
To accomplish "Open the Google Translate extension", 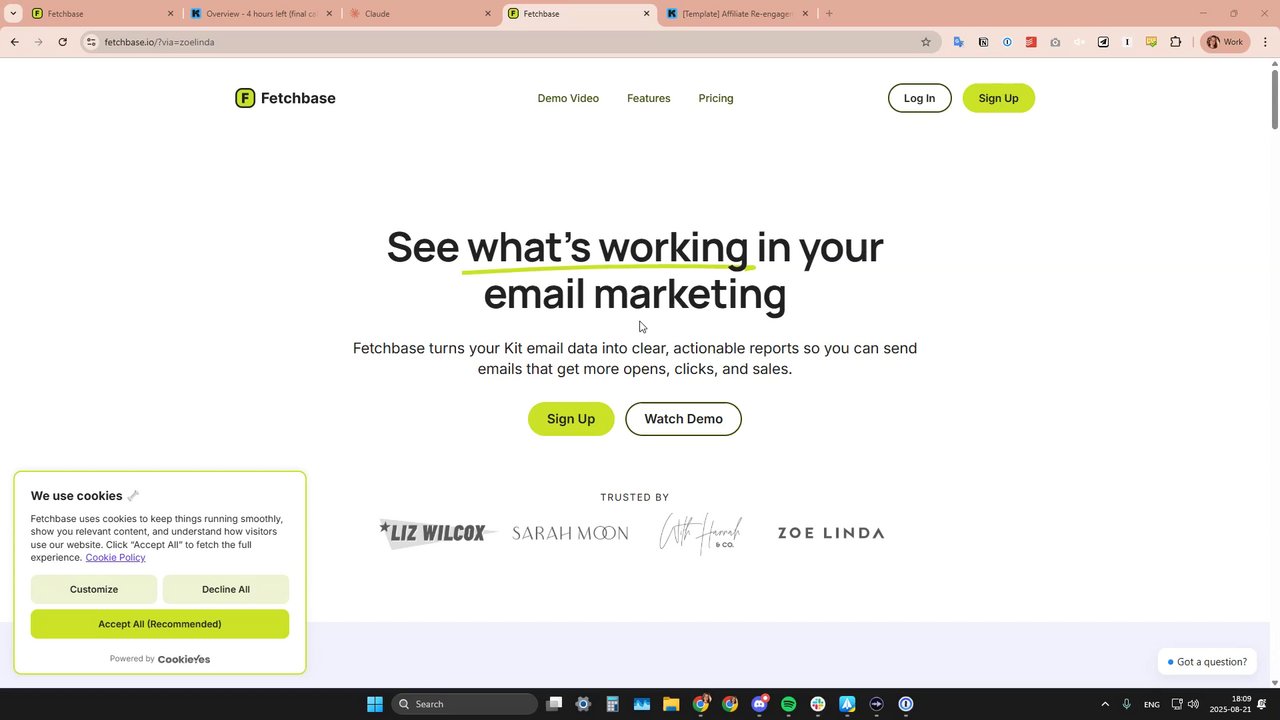I will tap(959, 42).
